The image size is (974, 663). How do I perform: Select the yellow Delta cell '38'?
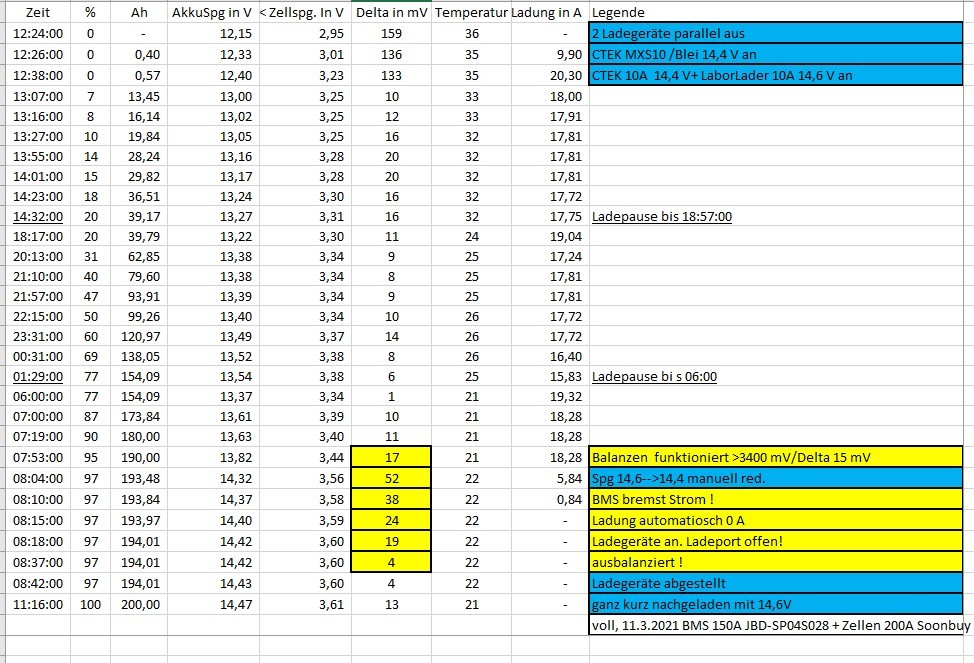(391, 500)
